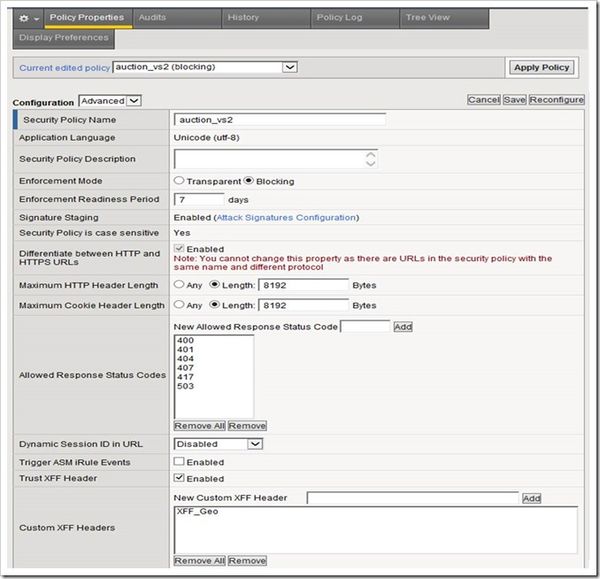The width and height of the screenshot is (600, 579).
Task: Click Add next to response status code
Action: point(403,327)
